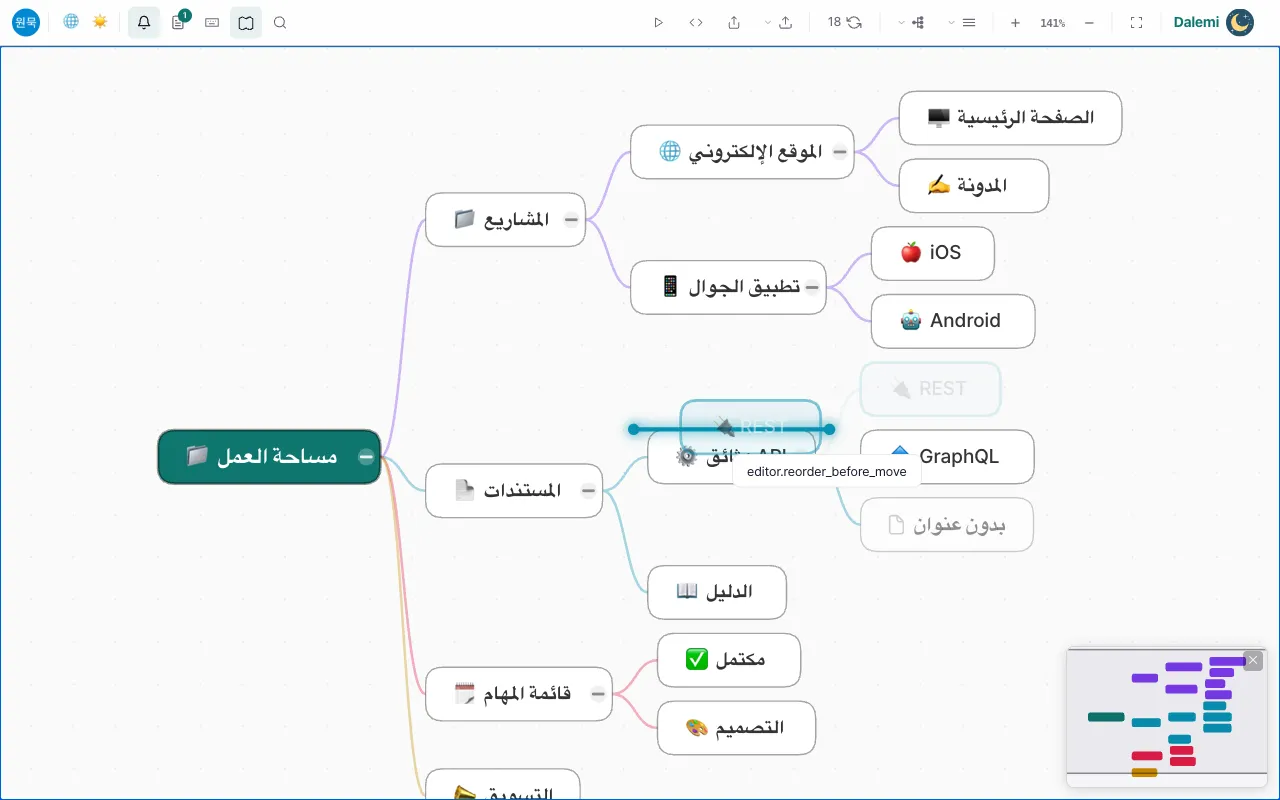Click the Dalemi brand link
Screen dimensions: 1280x800
tap(1196, 22)
